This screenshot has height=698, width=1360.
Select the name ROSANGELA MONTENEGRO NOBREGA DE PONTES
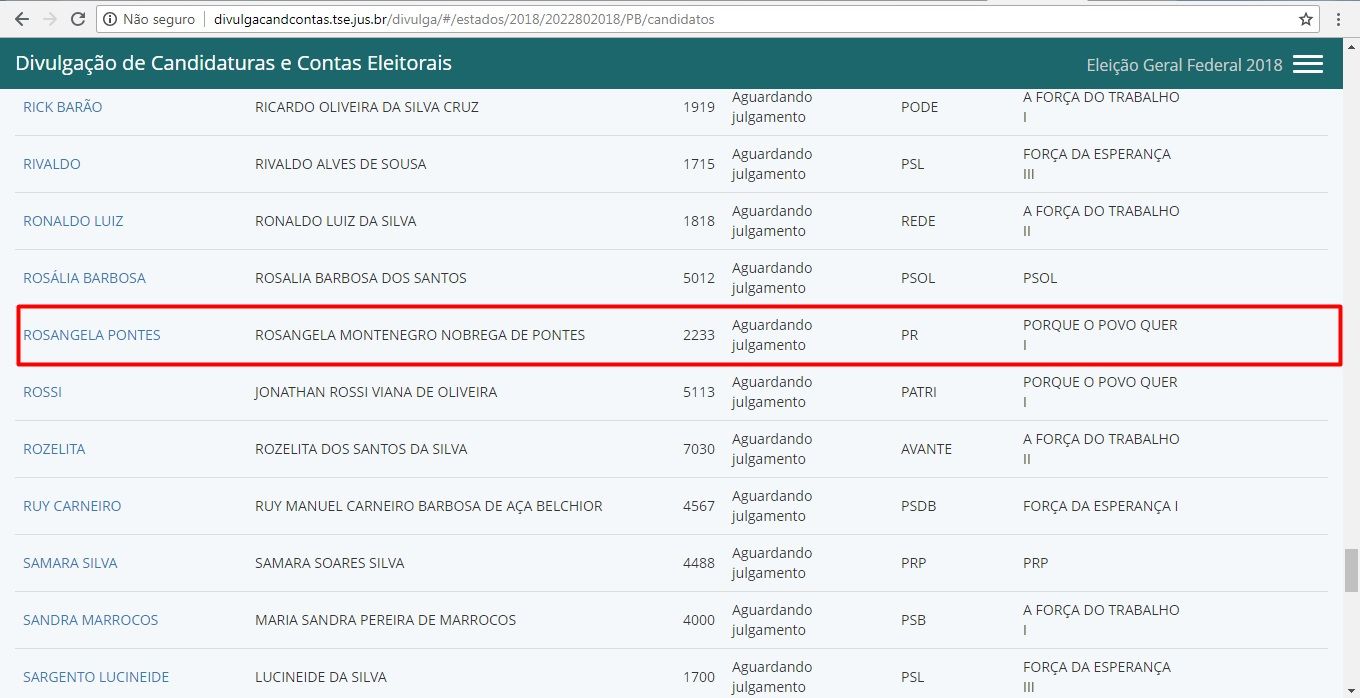click(420, 335)
